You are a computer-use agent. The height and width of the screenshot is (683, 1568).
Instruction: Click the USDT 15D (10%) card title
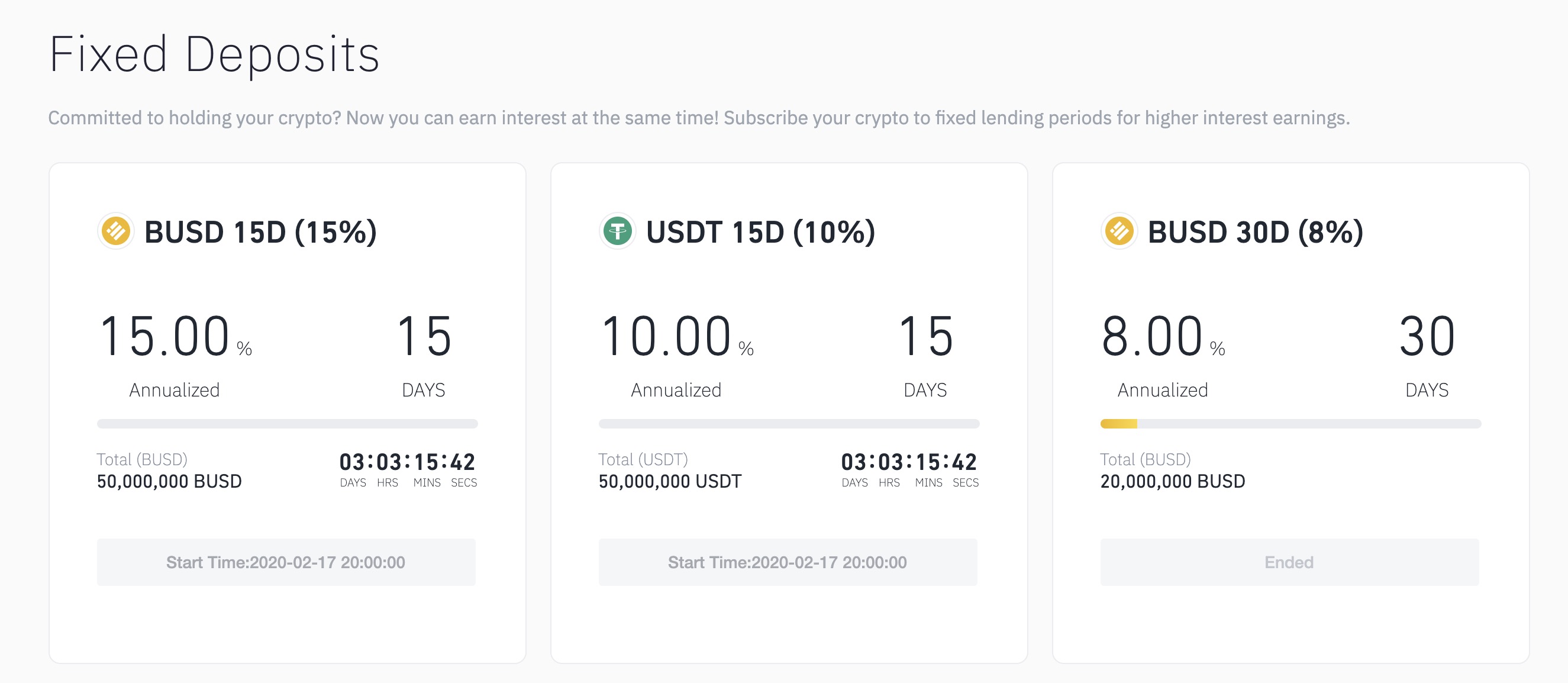[x=761, y=232]
